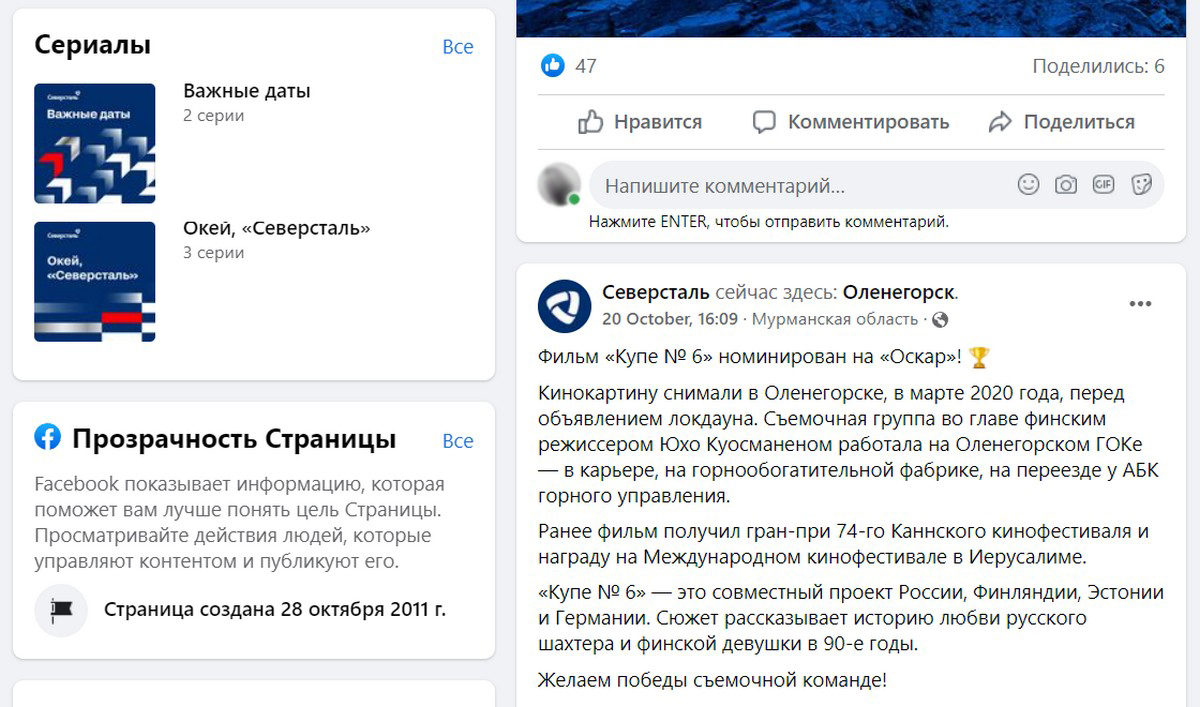View the 47 reactions count
The image size is (1200, 707).
pyautogui.click(x=586, y=67)
